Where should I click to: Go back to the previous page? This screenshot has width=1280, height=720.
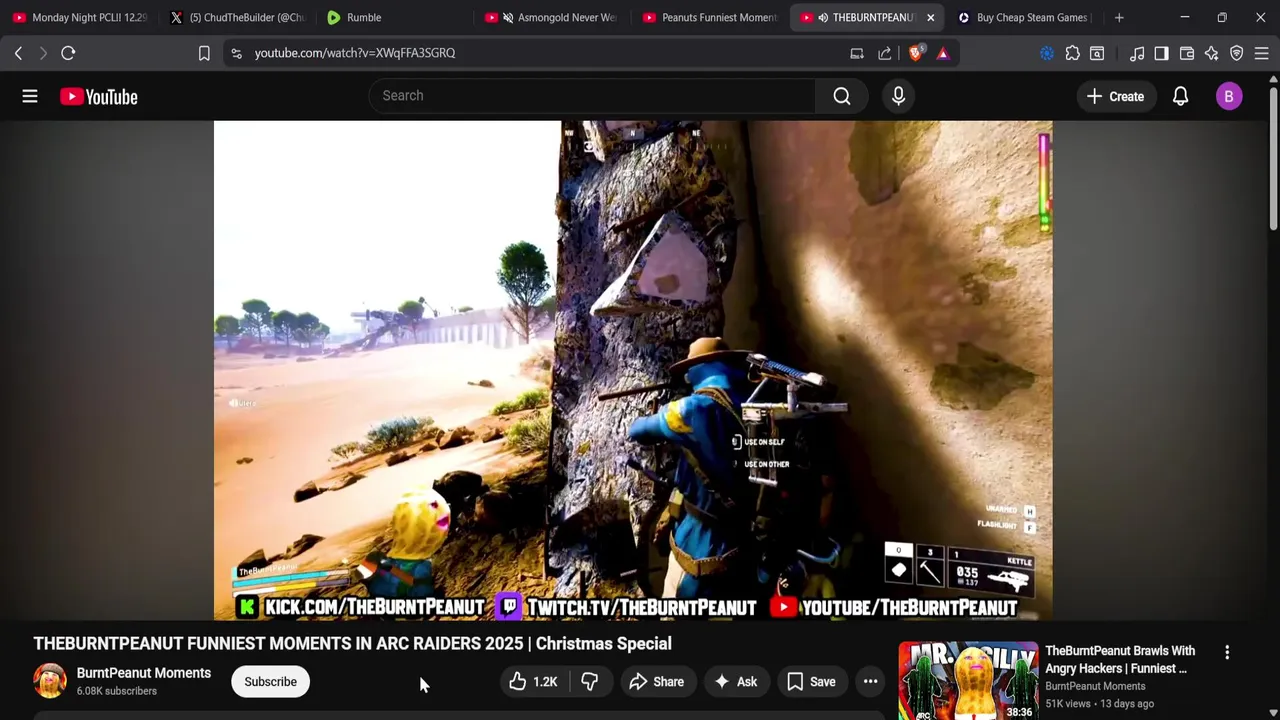click(x=18, y=53)
